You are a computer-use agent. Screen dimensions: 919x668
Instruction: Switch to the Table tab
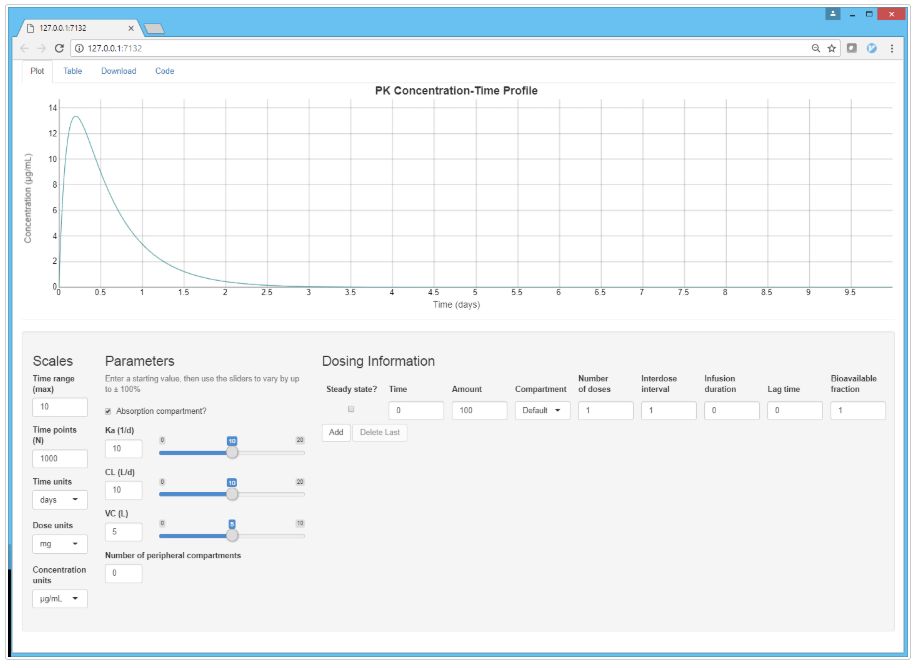[x=73, y=71]
